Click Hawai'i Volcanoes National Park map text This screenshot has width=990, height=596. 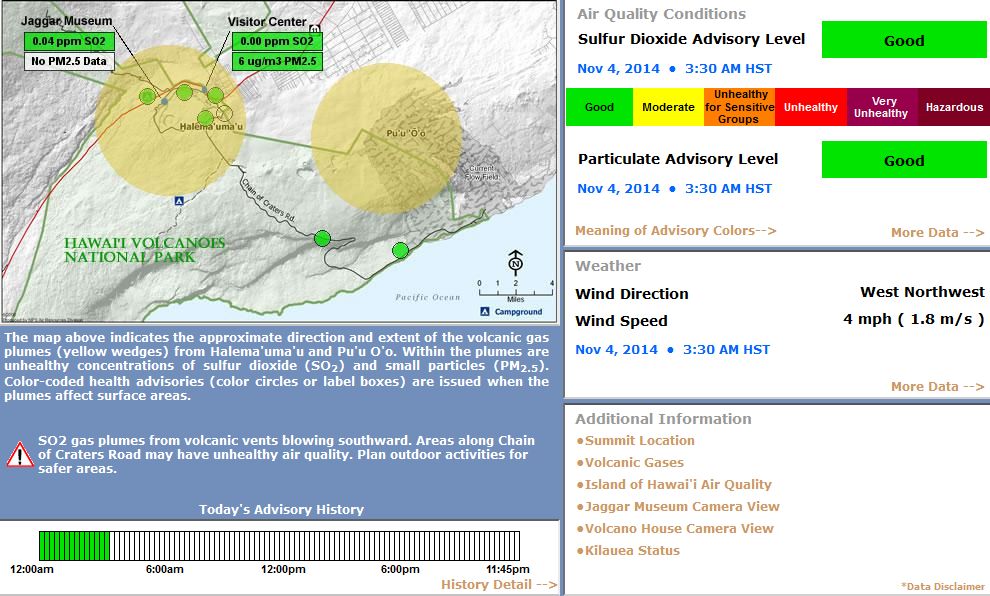(145, 250)
